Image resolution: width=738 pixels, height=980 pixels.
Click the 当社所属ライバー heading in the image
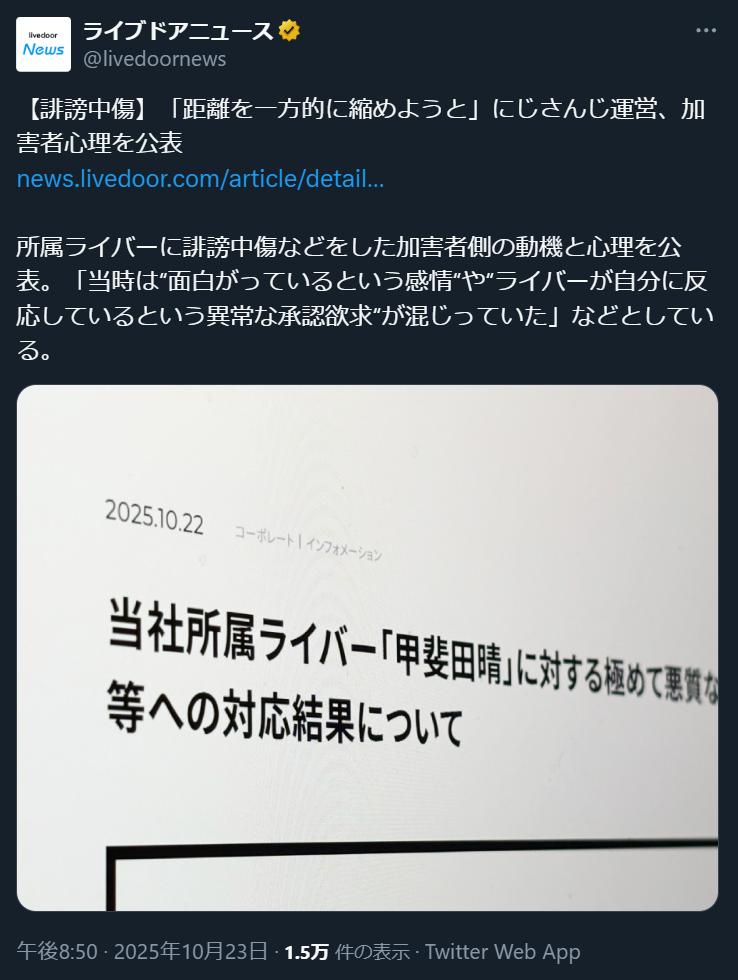pos(242,632)
